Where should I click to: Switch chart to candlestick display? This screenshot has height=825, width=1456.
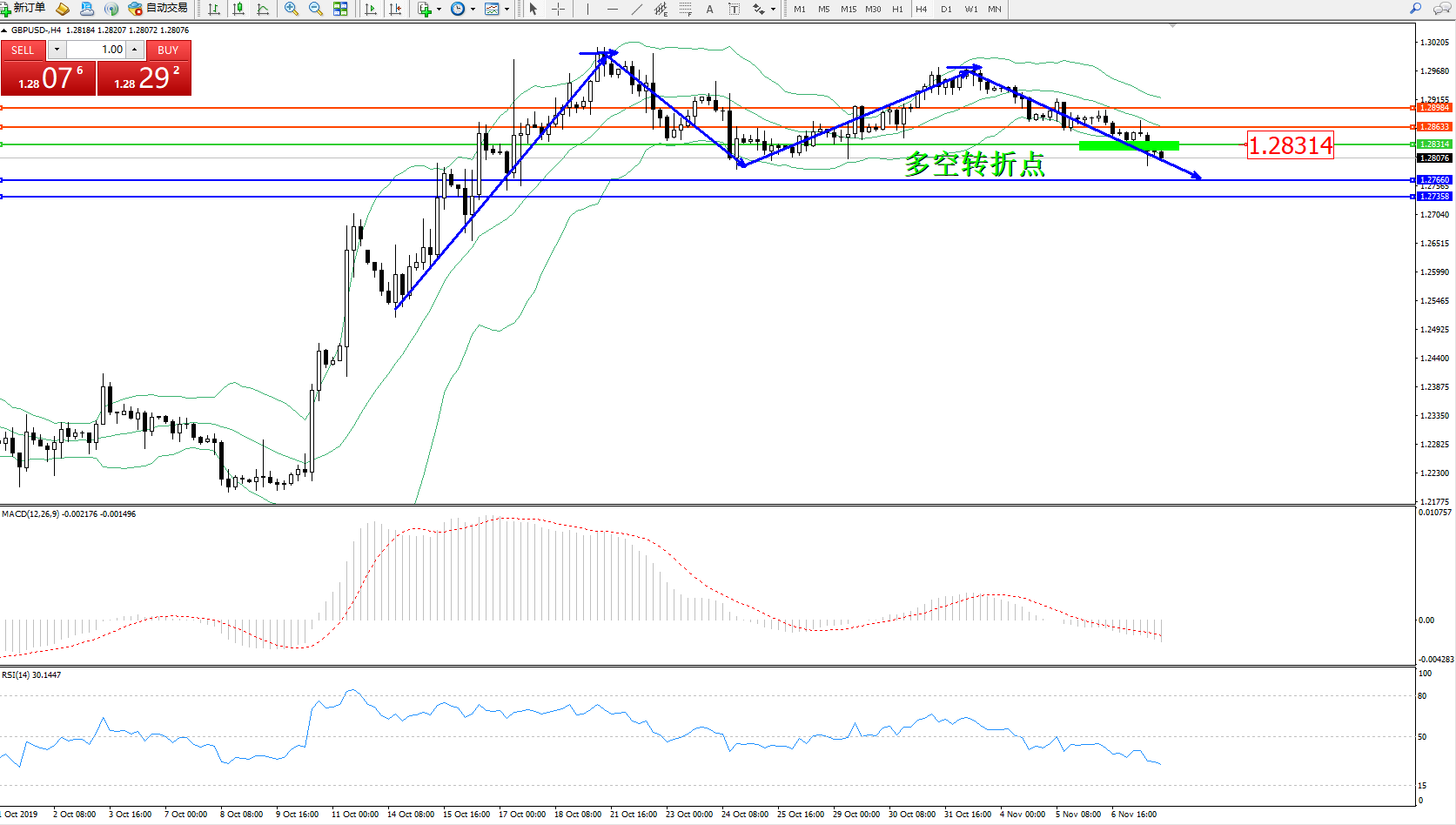click(x=238, y=9)
